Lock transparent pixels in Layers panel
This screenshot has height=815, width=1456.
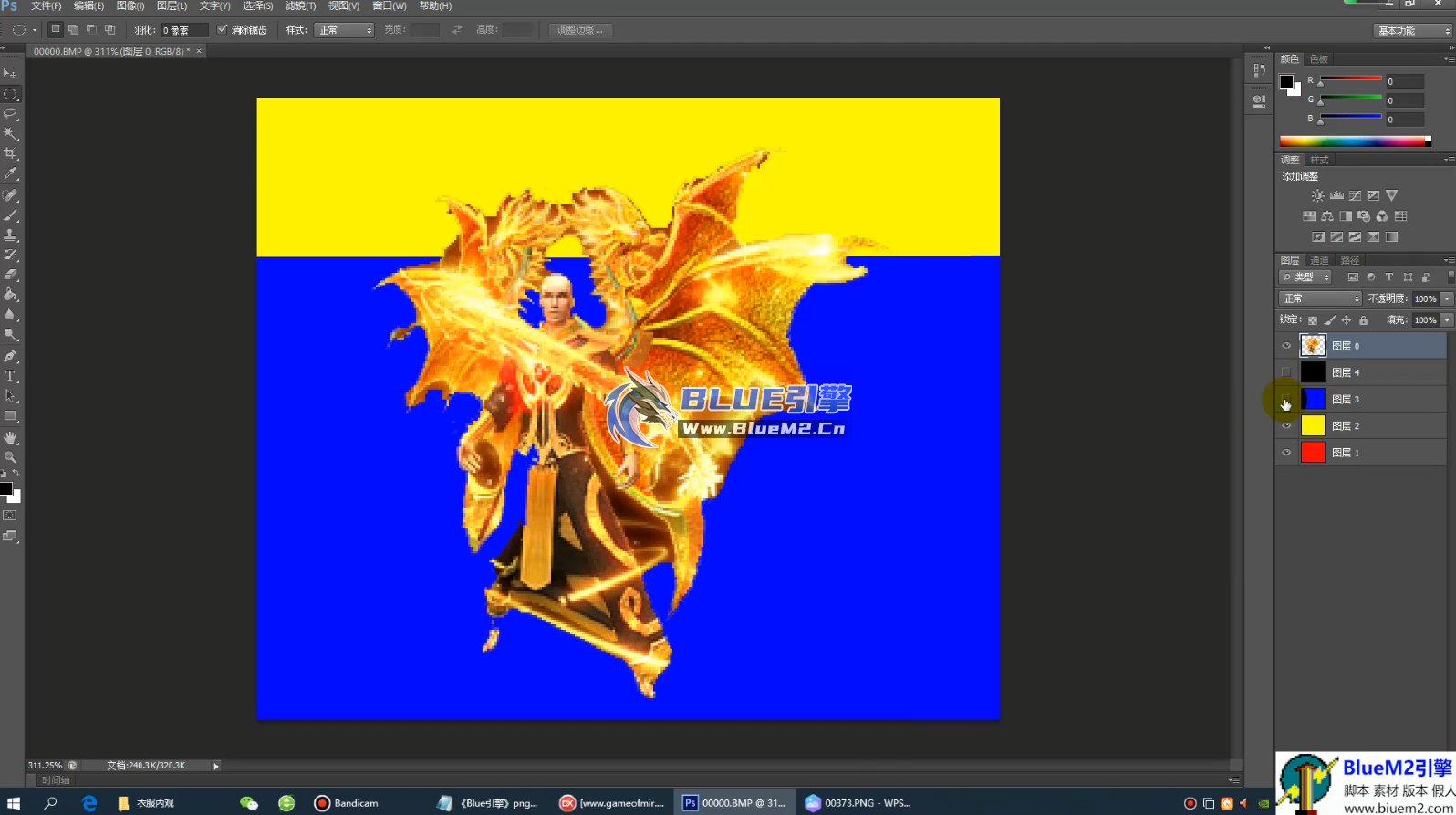tap(1313, 320)
